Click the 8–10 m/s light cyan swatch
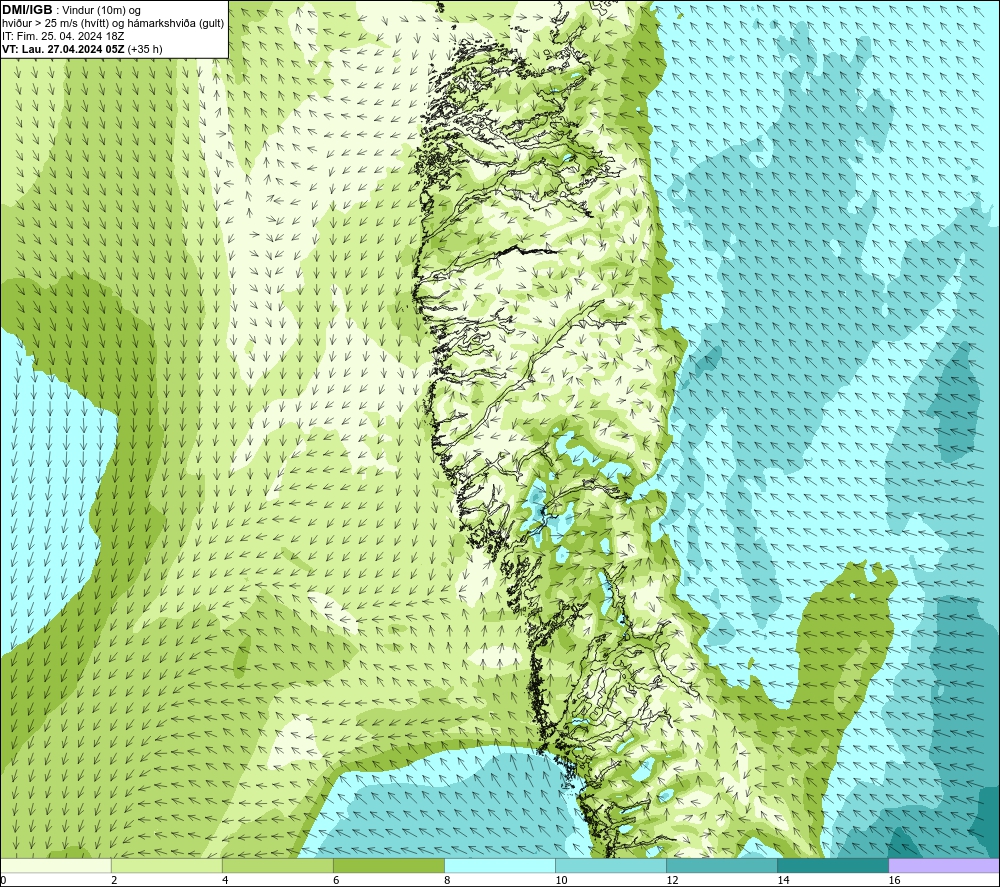Image resolution: width=1000 pixels, height=887 pixels. 500,865
